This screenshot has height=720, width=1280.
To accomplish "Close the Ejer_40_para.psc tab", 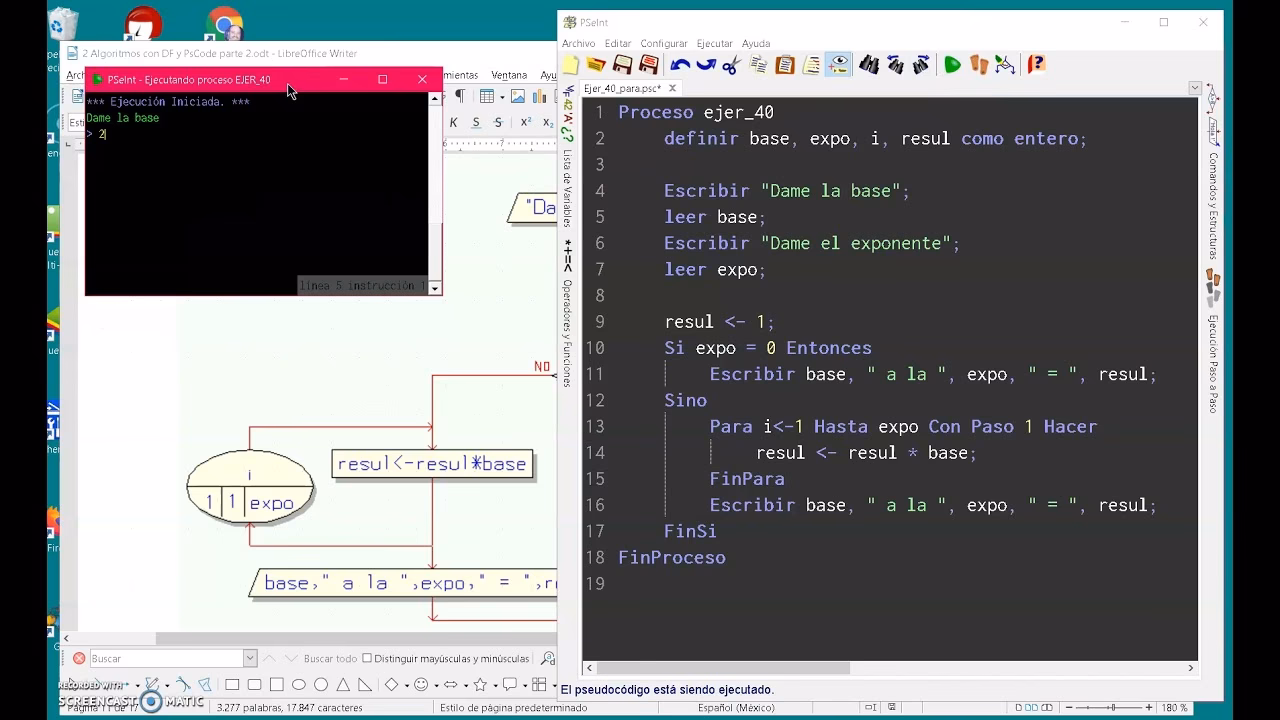I will point(672,88).
